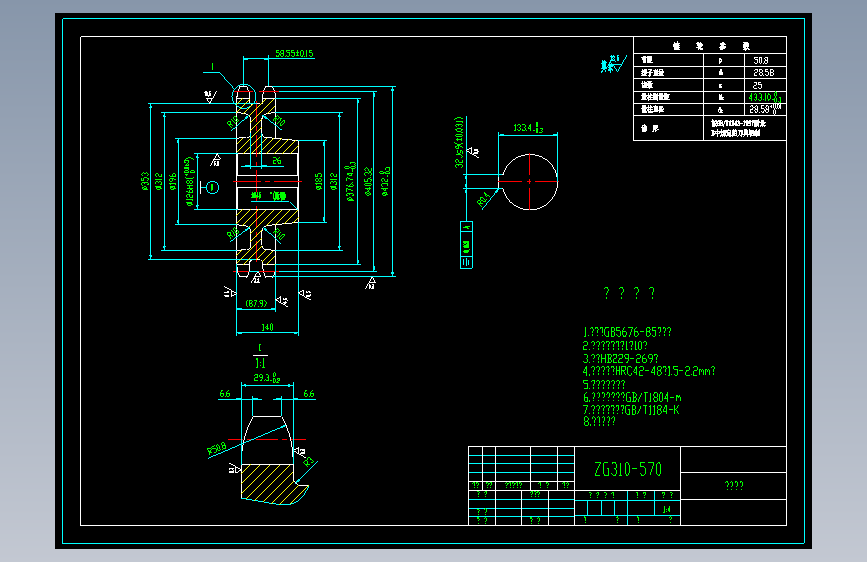Click the circular keyway bore view
This screenshot has width=867, height=562.
click(530, 181)
